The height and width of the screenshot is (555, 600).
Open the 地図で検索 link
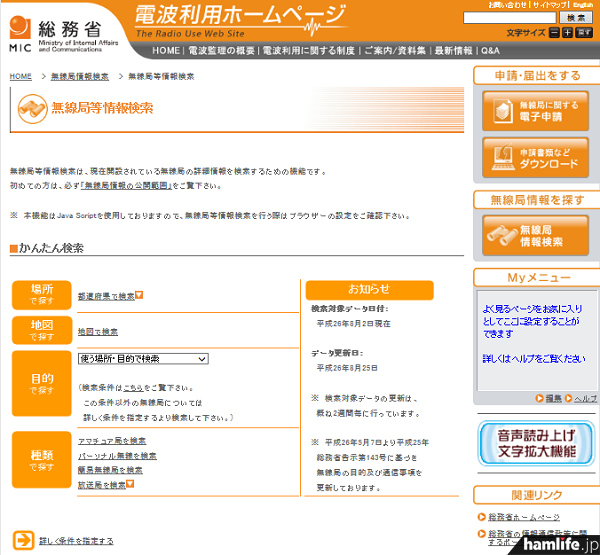(x=97, y=331)
